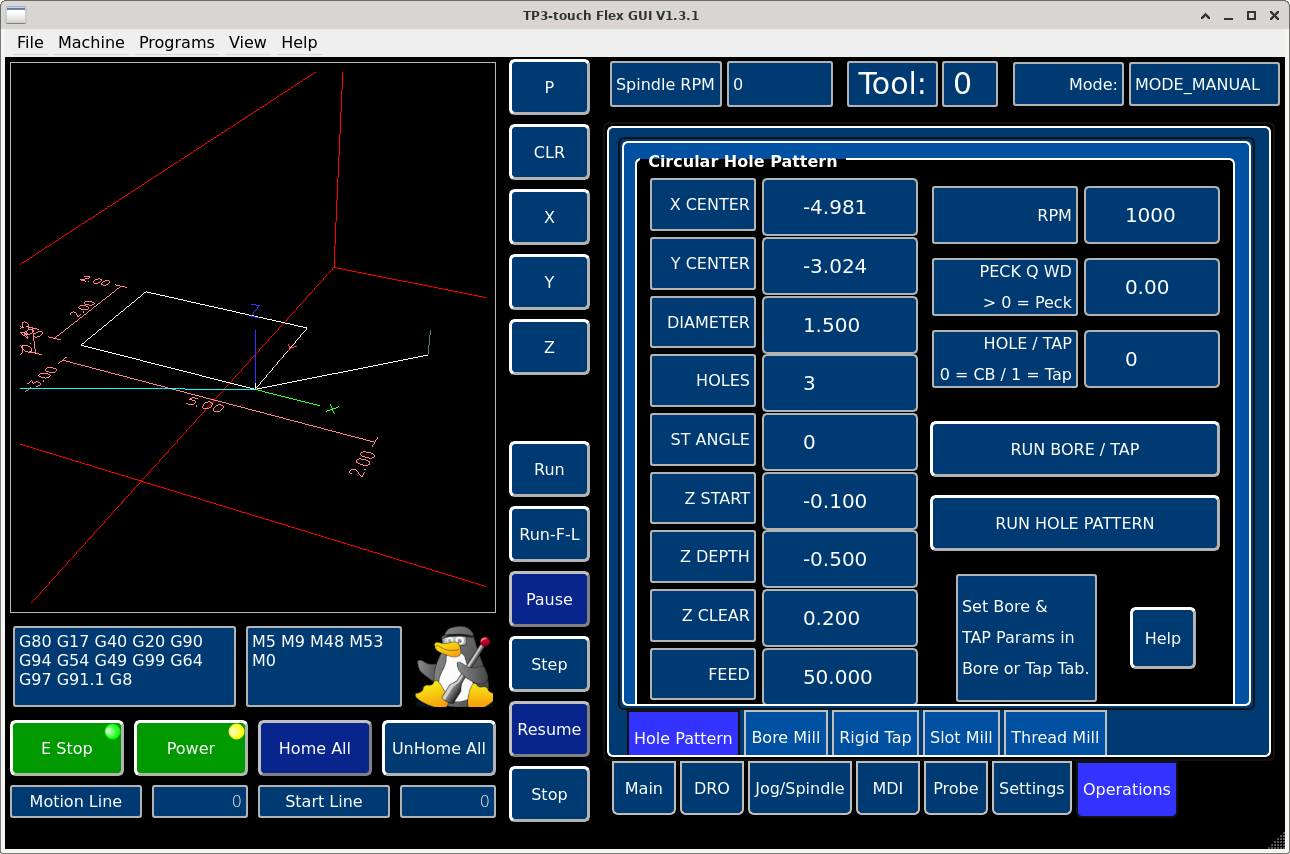Open the File menu
Image resolution: width=1290 pixels, height=854 pixels.
(30, 42)
